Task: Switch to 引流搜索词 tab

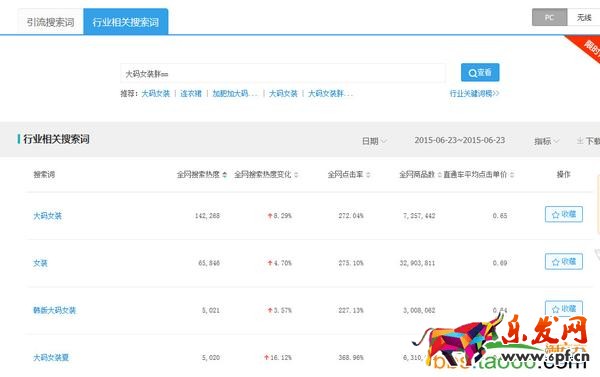Action: (51, 22)
